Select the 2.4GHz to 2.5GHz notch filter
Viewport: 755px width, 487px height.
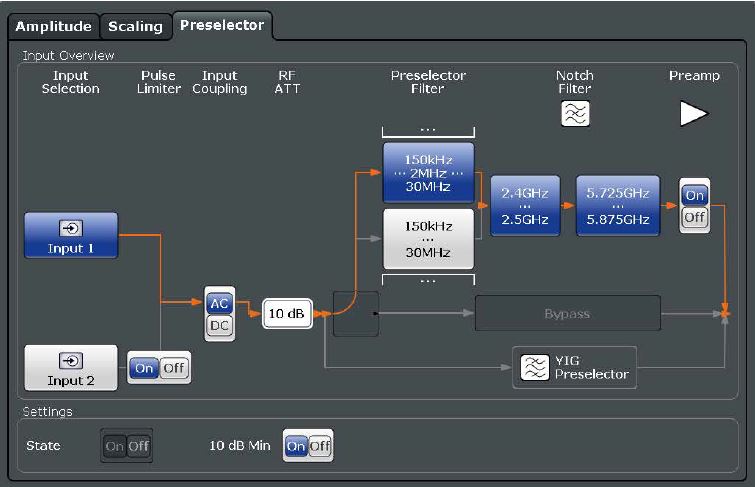(x=525, y=205)
